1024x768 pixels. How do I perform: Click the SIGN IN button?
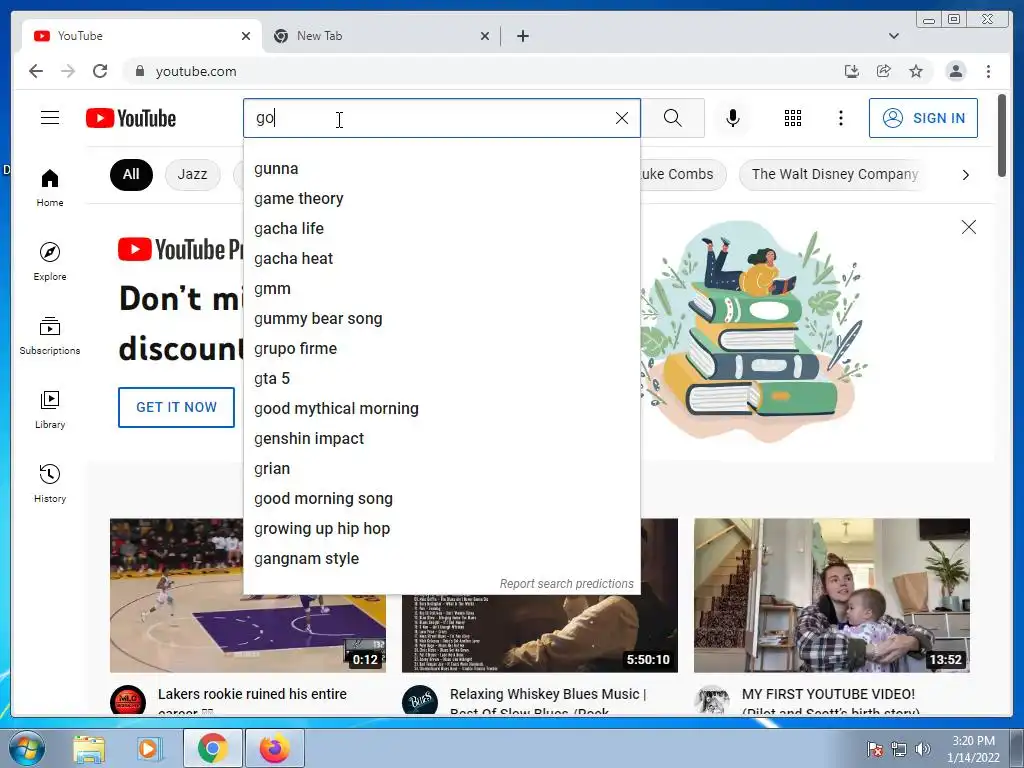923,118
